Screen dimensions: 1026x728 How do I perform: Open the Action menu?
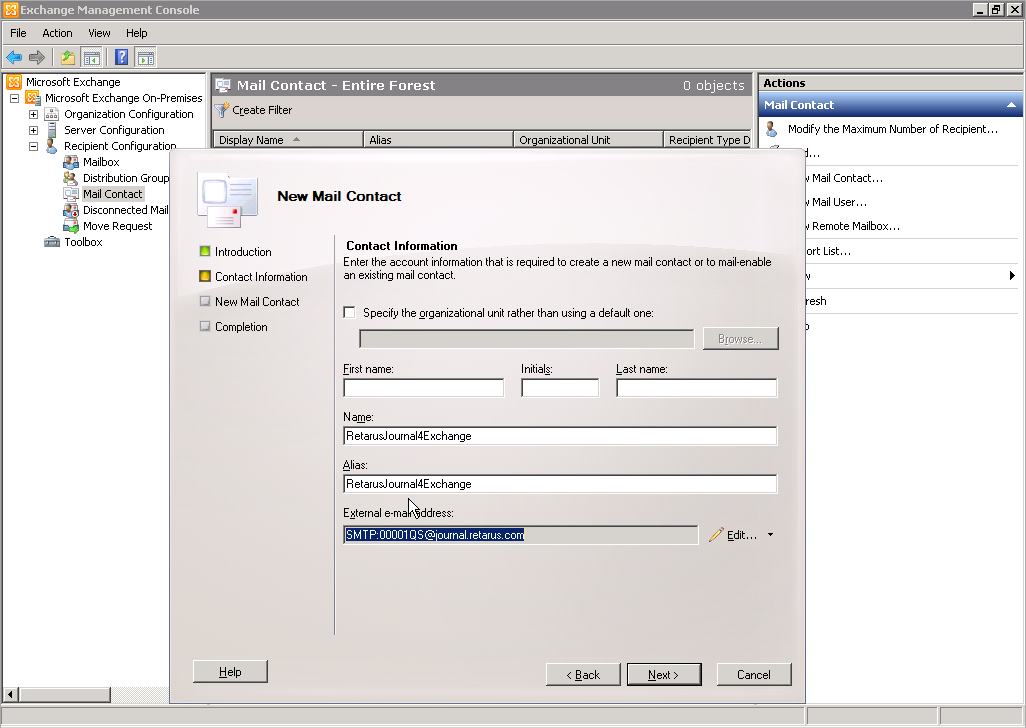(57, 33)
